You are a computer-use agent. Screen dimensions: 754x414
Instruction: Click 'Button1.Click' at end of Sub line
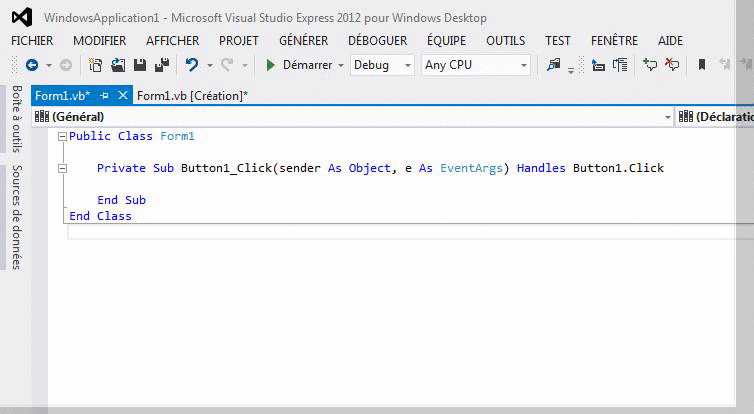(618, 168)
